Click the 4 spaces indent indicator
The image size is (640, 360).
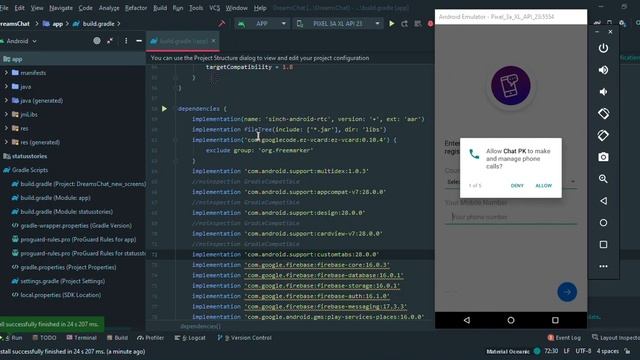tap(608, 351)
